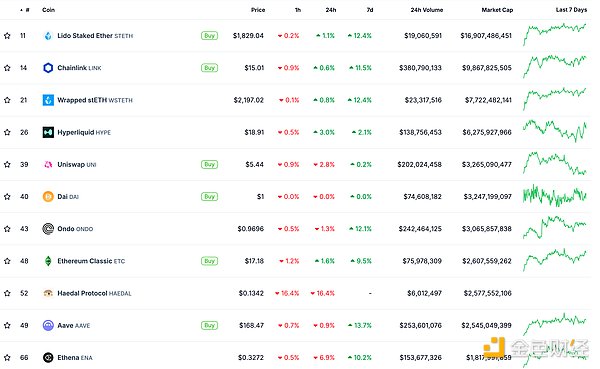Sort the table by rank # column
The image size is (600, 369).
pos(25,10)
